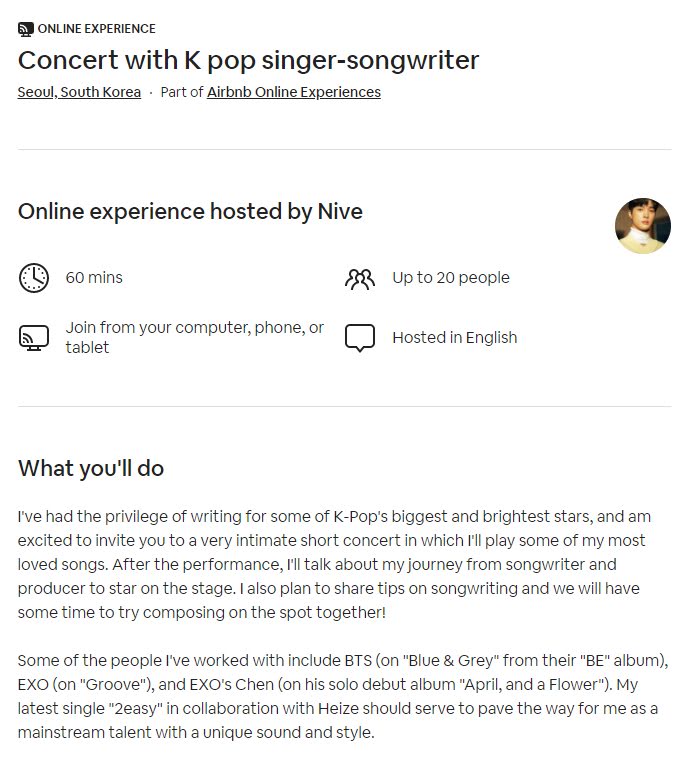
Task: Click the speech bubble language icon
Action: [x=360, y=338]
